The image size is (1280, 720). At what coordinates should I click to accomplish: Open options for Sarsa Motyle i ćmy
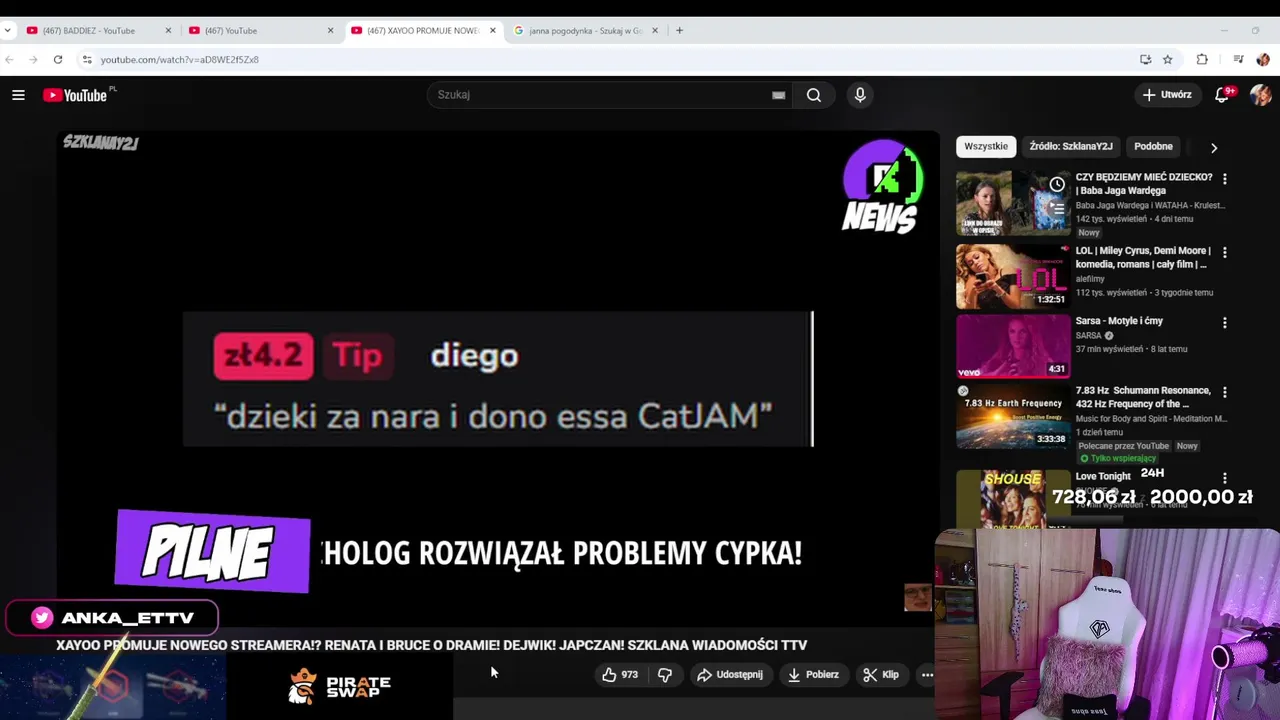pos(1225,323)
